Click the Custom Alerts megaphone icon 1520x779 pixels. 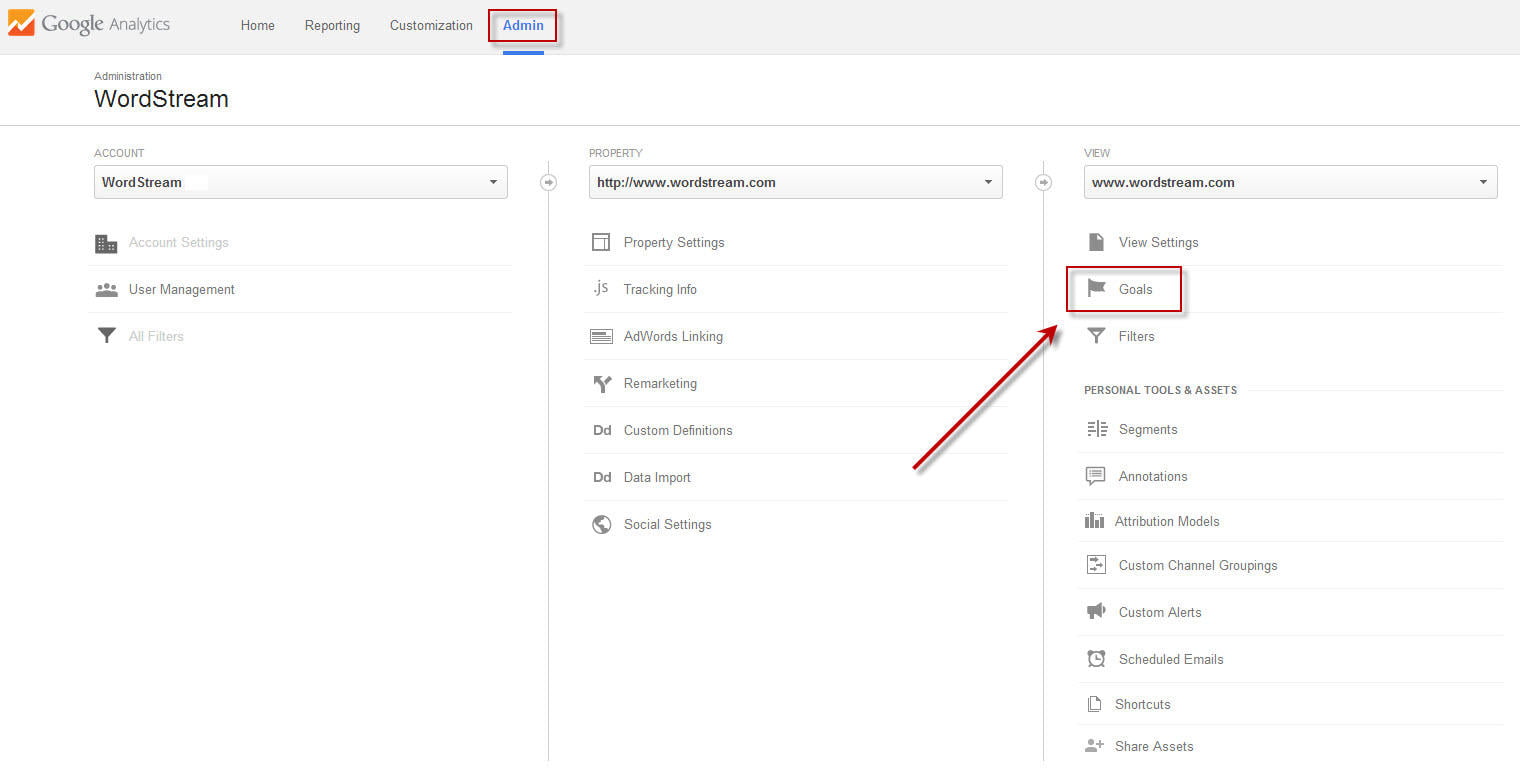pos(1096,611)
